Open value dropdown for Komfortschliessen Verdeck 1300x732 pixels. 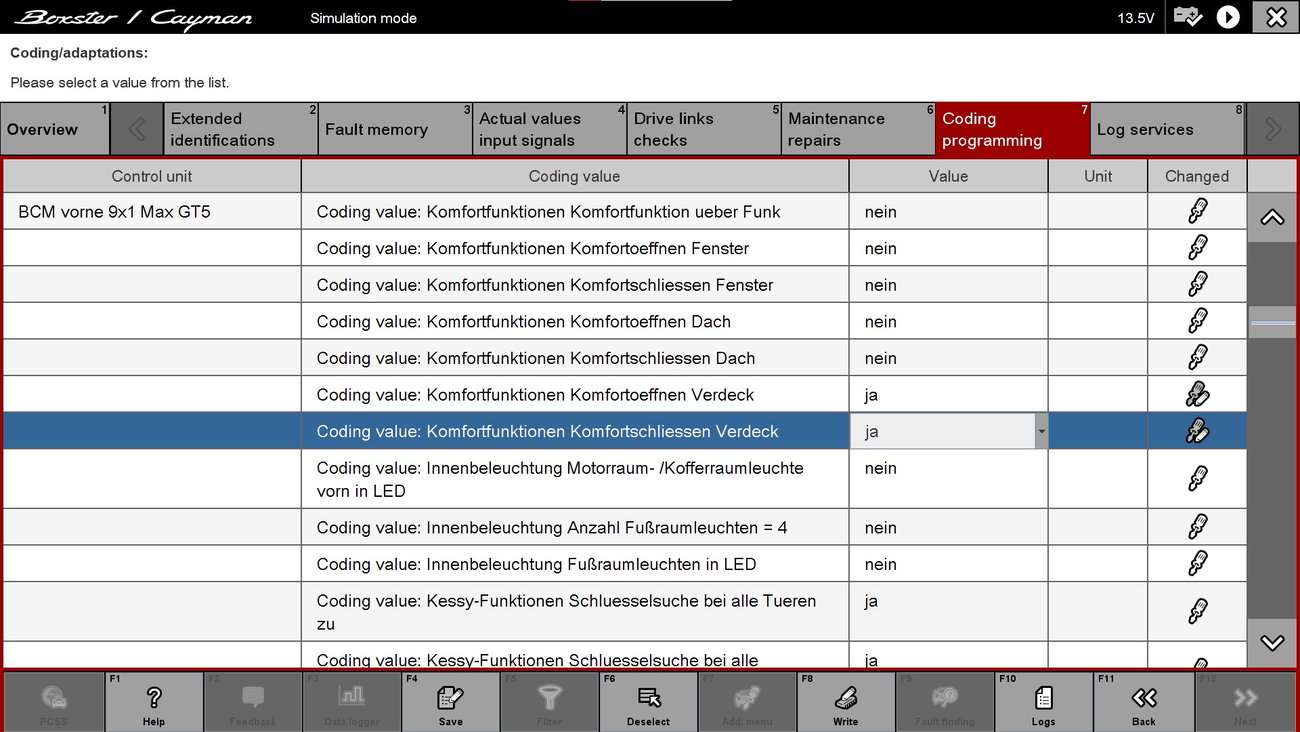1041,432
